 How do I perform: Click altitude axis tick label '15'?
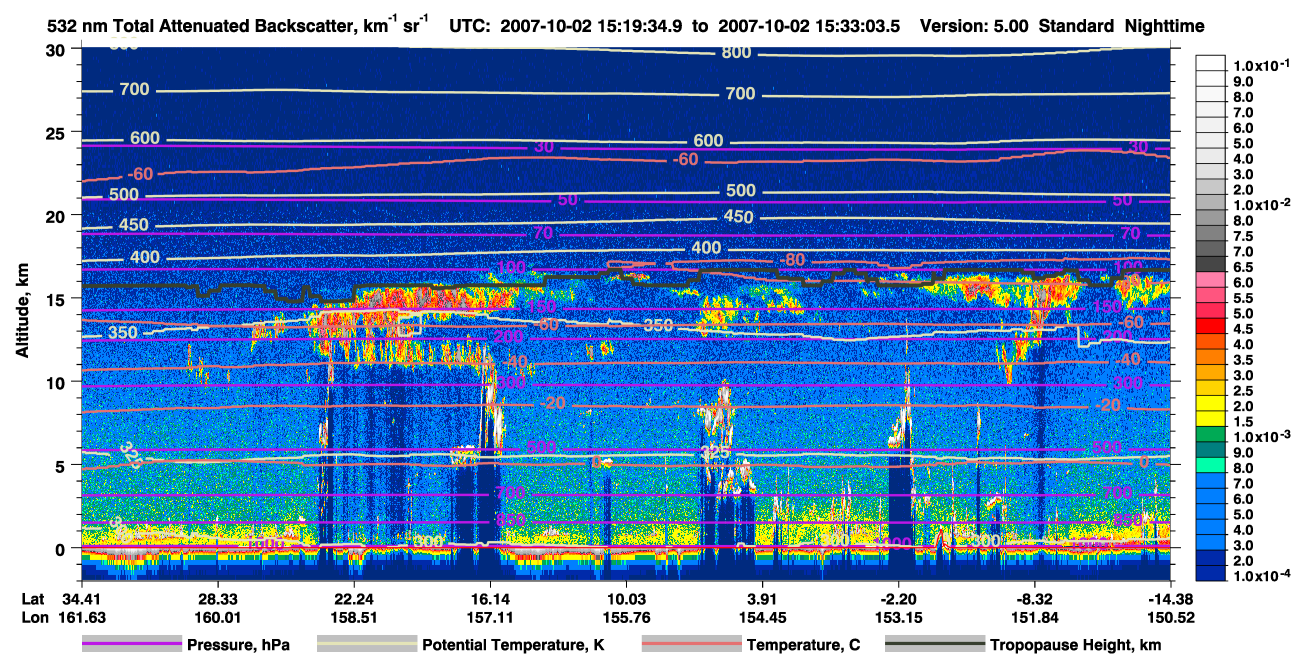pyautogui.click(x=58, y=298)
